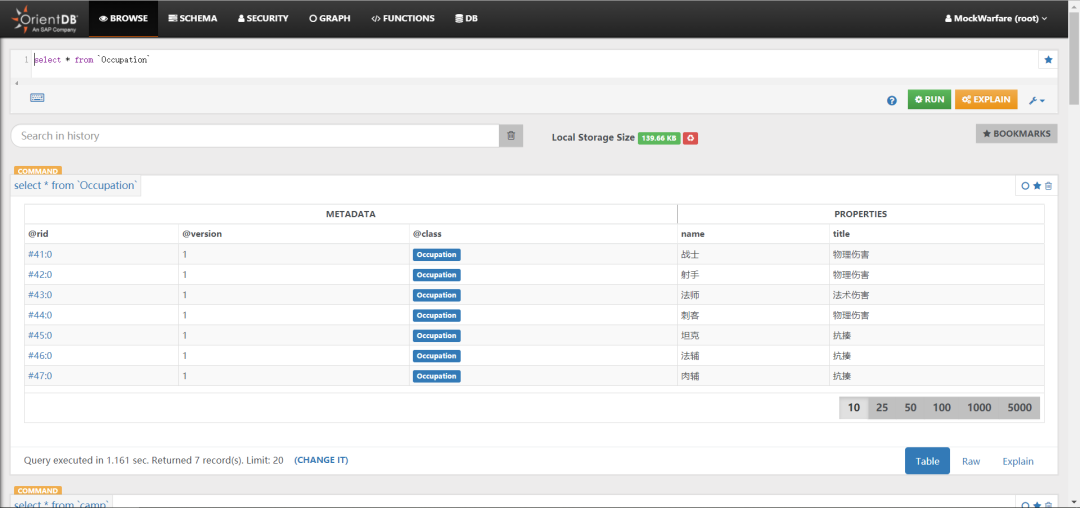Switch to the Raw result view
This screenshot has width=1080, height=508.
(971, 461)
